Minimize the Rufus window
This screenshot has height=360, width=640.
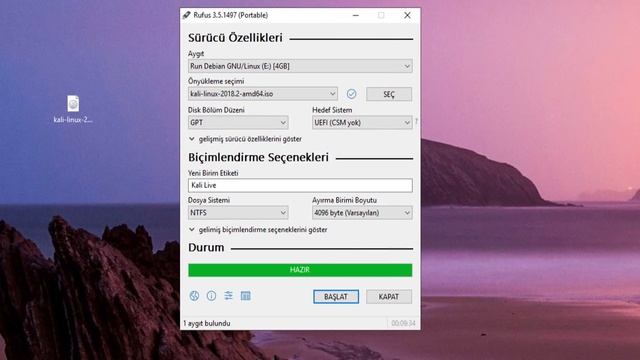coord(356,15)
